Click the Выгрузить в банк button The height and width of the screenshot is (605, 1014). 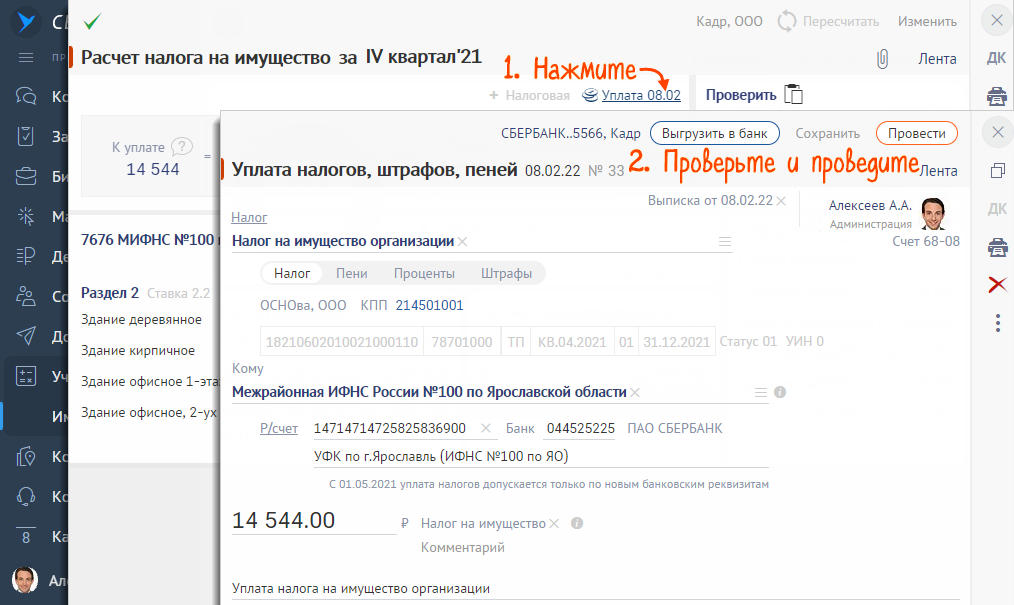pyautogui.click(x=715, y=133)
